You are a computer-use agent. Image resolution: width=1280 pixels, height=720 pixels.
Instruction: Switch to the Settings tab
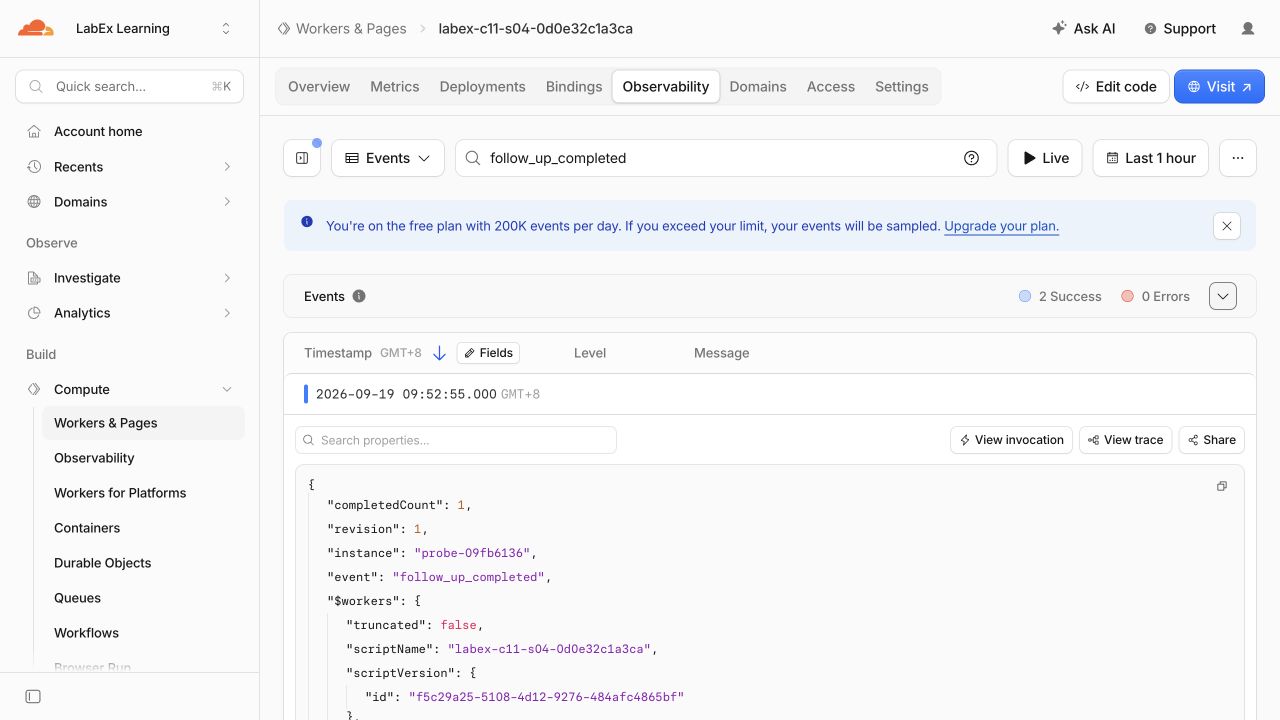pyautogui.click(x=902, y=87)
